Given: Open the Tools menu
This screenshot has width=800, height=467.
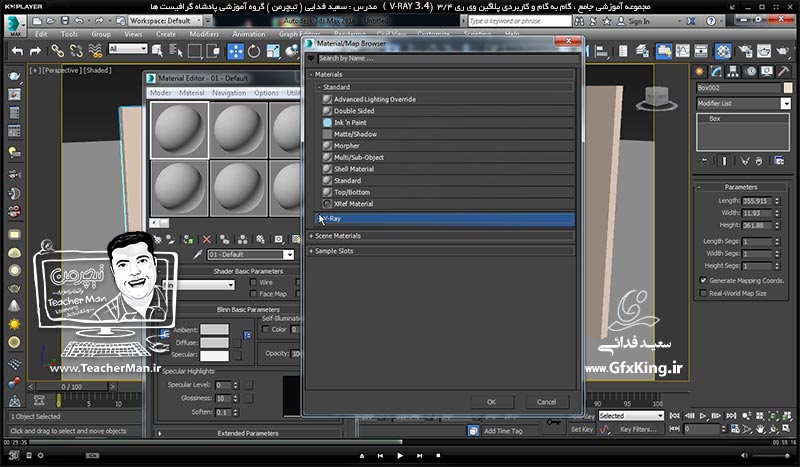Looking at the screenshot, I should pos(69,34).
